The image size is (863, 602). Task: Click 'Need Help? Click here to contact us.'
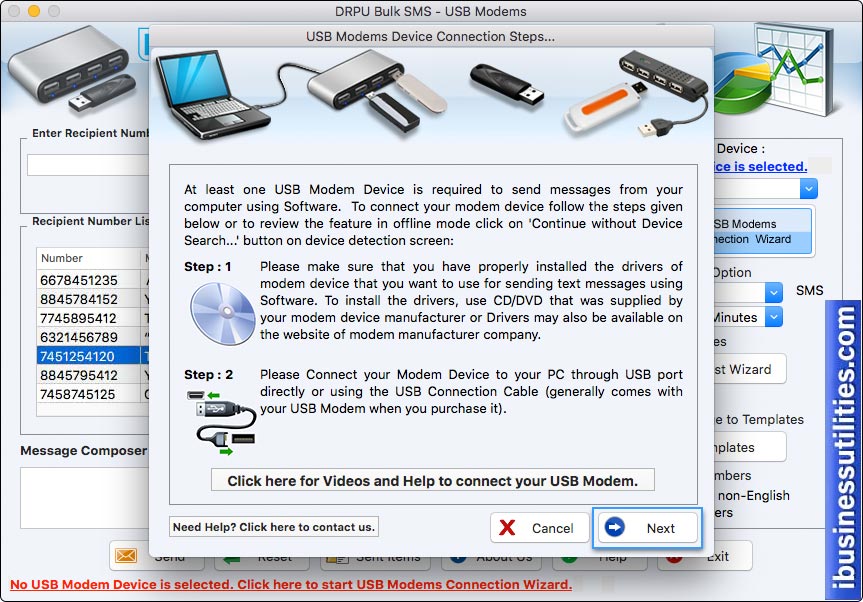point(274,527)
